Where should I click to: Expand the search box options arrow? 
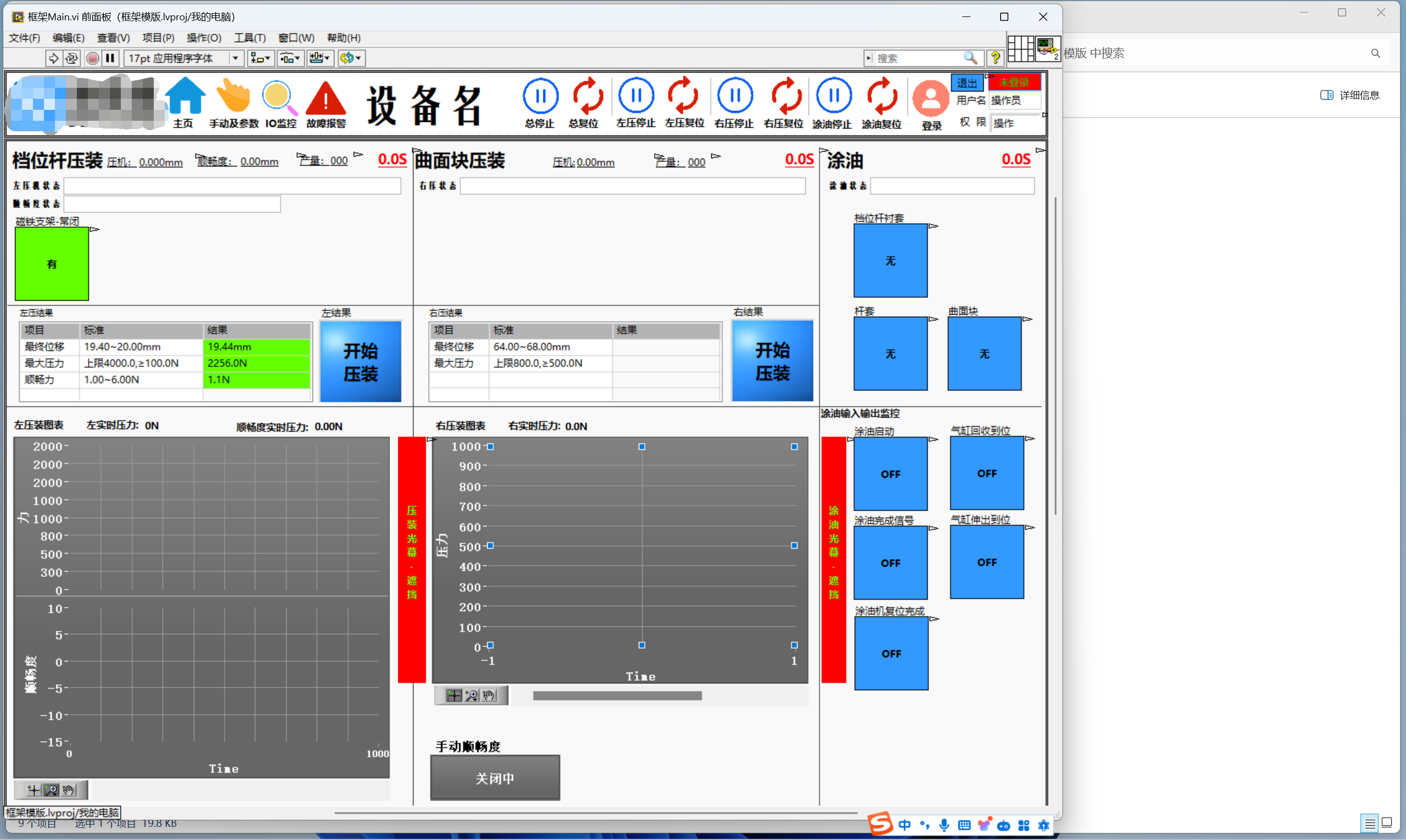point(868,58)
